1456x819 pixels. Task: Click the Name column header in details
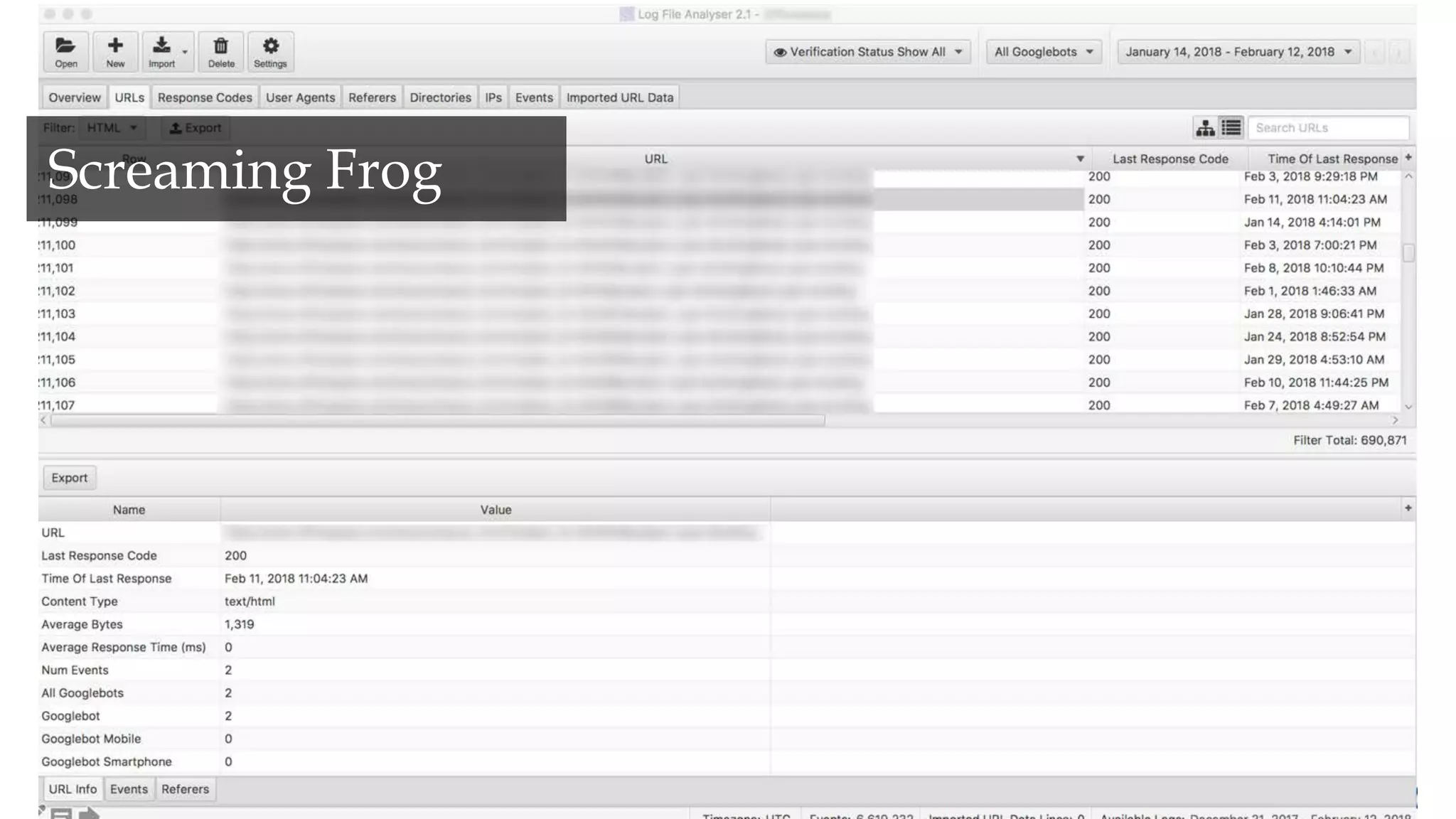click(x=129, y=510)
